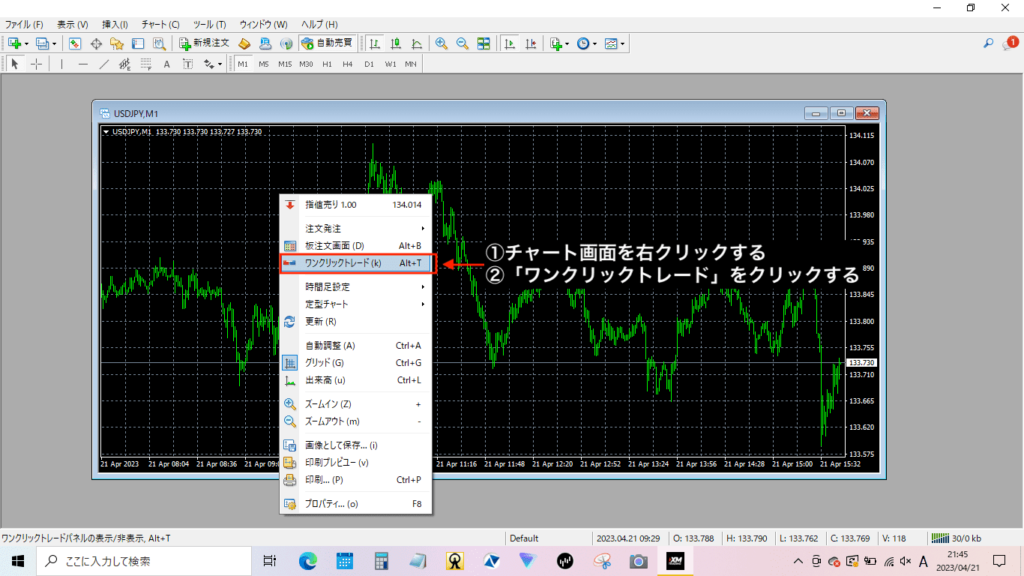Open the chart templates dropdown
Image resolution: width=1024 pixels, height=576 pixels.
coord(615,44)
